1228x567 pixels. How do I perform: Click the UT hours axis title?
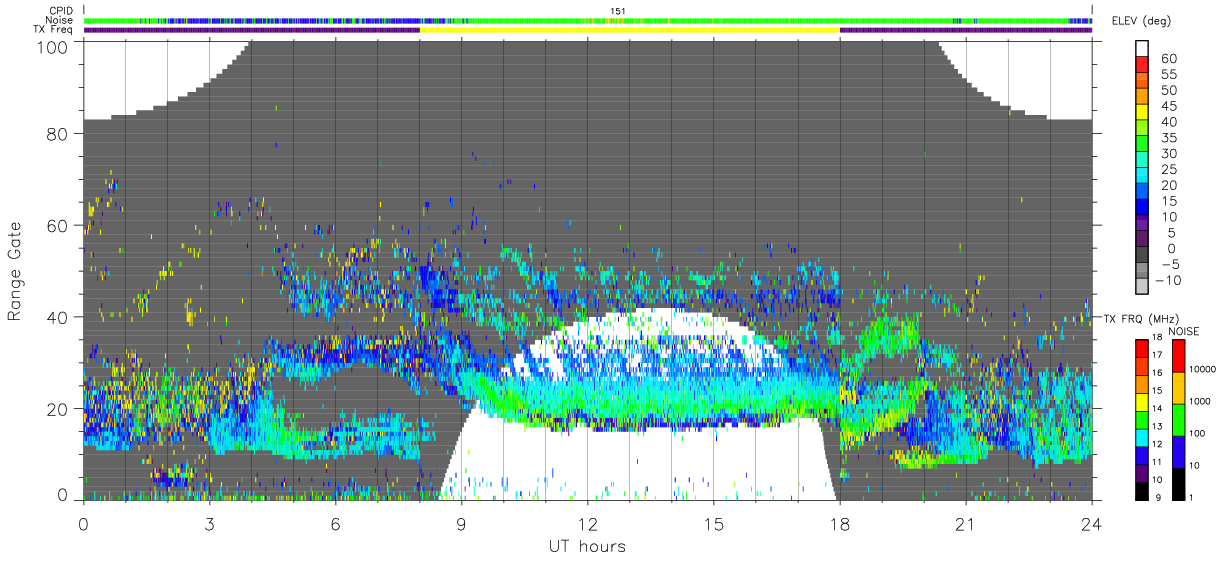pyautogui.click(x=587, y=546)
